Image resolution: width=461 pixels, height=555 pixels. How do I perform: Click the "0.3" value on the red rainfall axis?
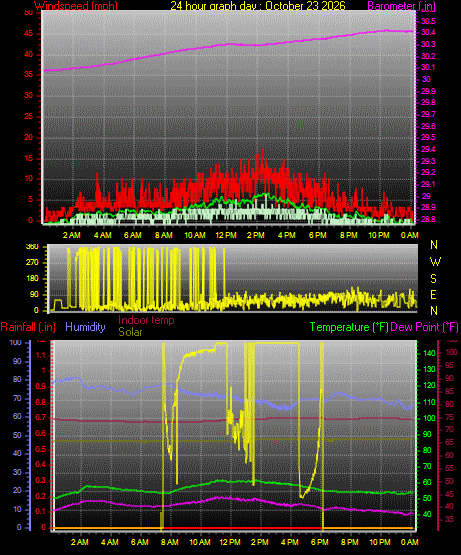pos(40,480)
